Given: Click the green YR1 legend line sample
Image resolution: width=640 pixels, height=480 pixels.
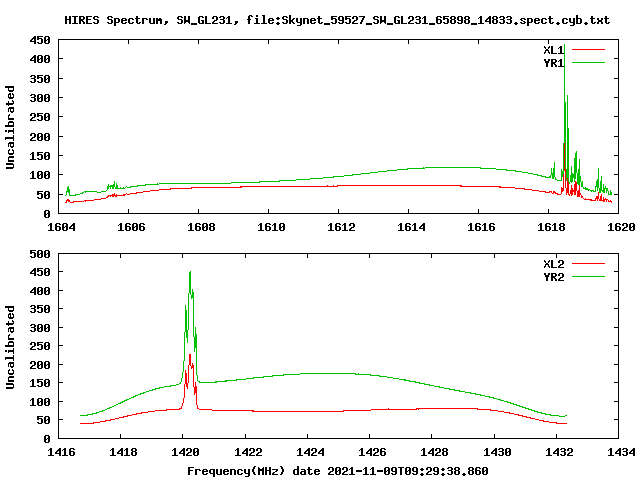Looking at the screenshot, I should point(588,62).
